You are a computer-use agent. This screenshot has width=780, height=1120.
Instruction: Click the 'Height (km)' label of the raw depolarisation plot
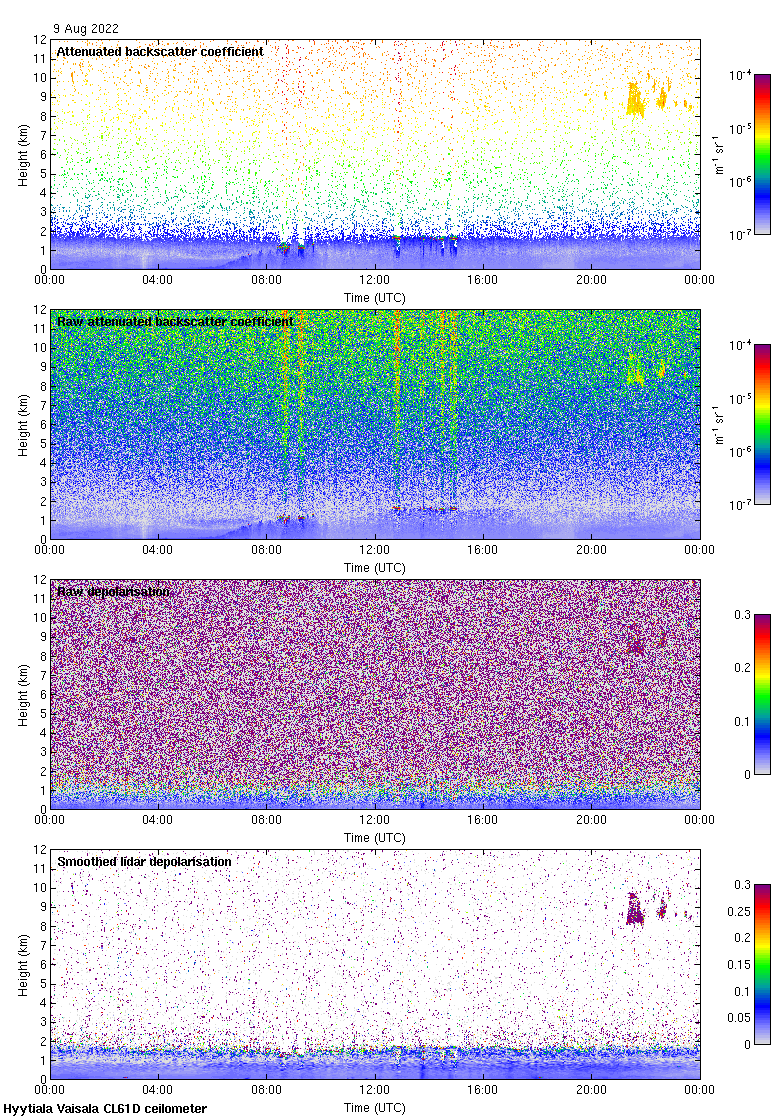click(22, 694)
